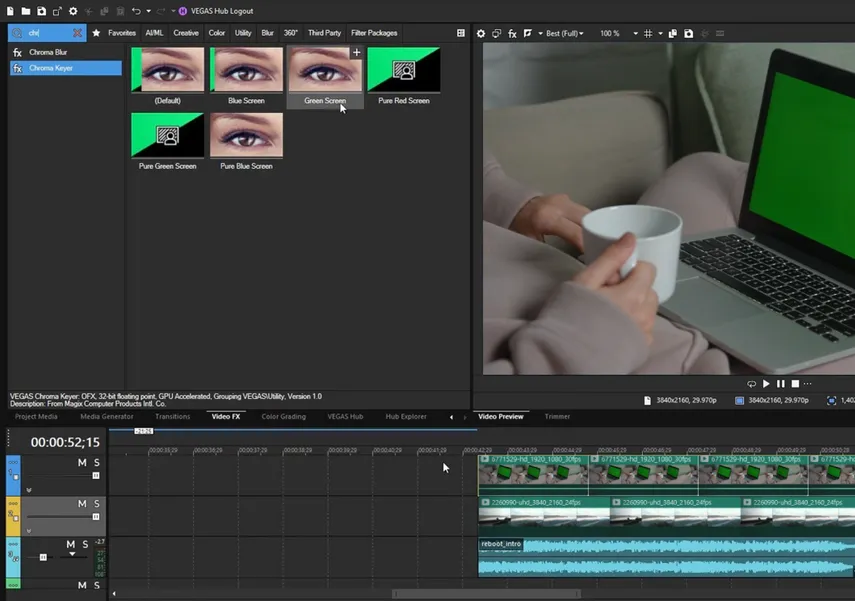The height and width of the screenshot is (601, 855).
Task: Open split screen view dropdown arrow
Action: pyautogui.click(x=540, y=34)
